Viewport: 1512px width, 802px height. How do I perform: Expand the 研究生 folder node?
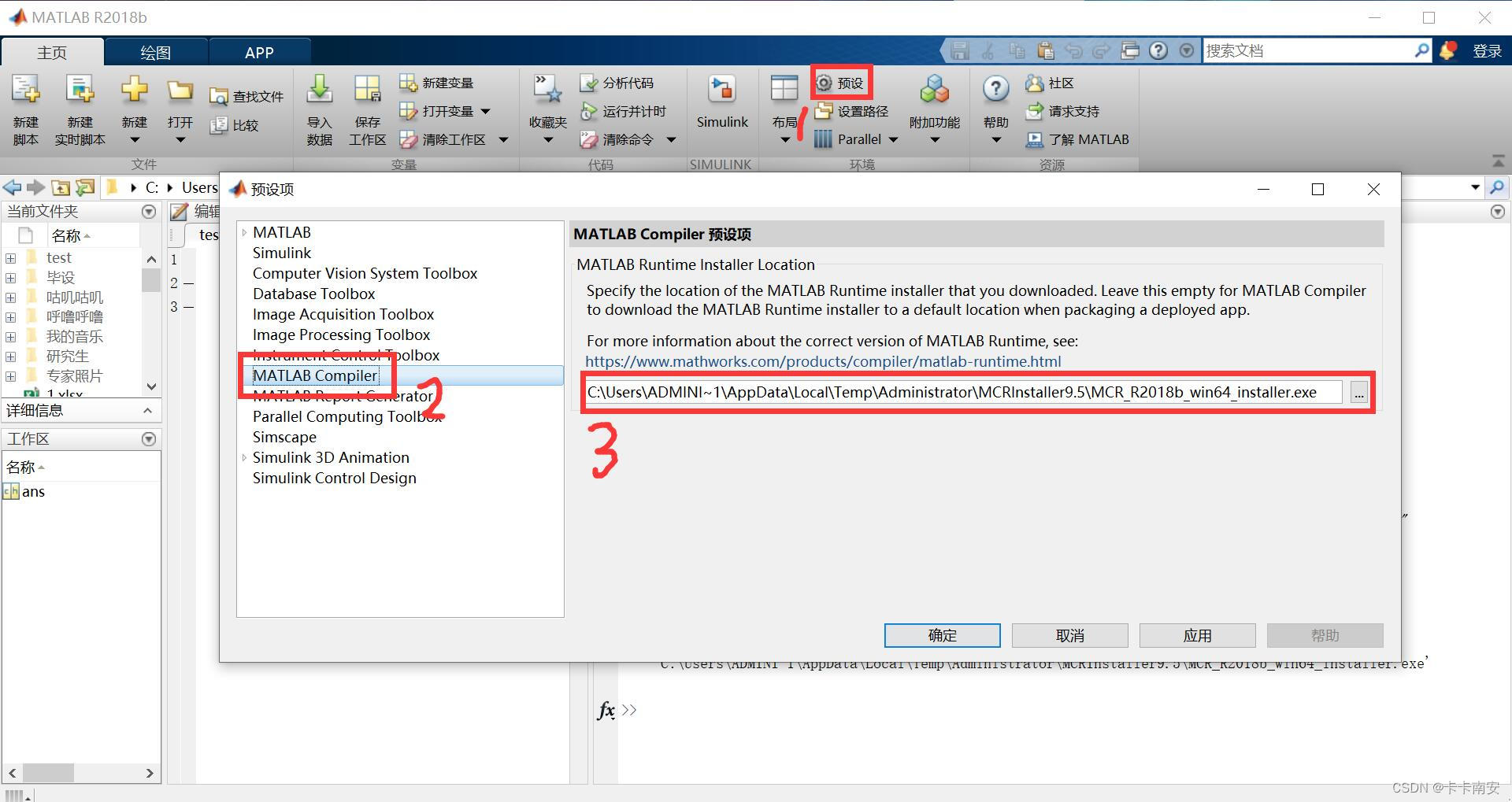coord(11,357)
